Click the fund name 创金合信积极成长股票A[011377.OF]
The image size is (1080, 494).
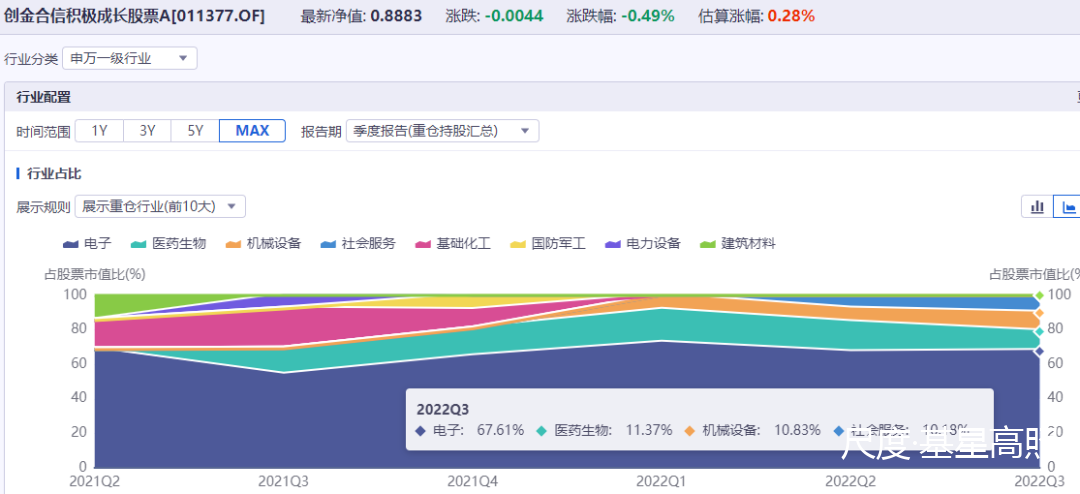tap(134, 16)
